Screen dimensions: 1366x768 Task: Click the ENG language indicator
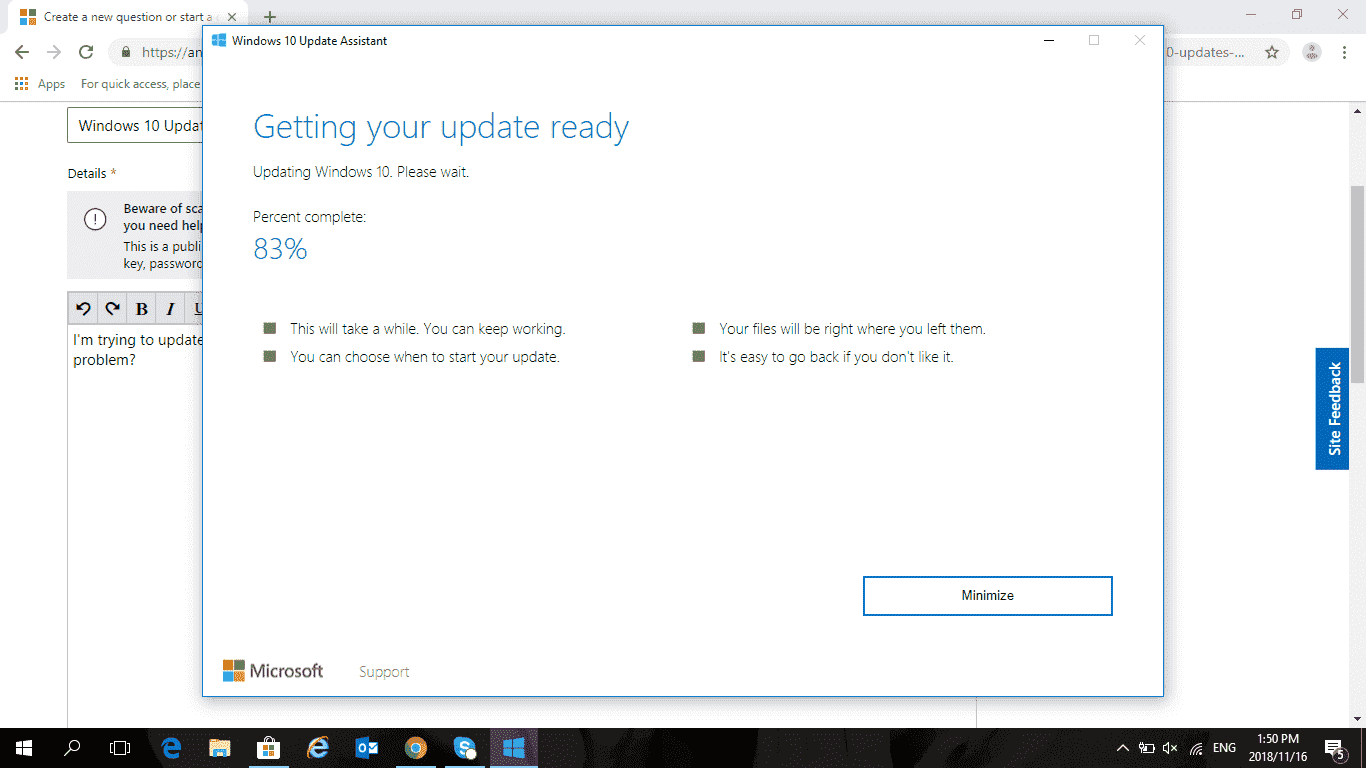1224,748
